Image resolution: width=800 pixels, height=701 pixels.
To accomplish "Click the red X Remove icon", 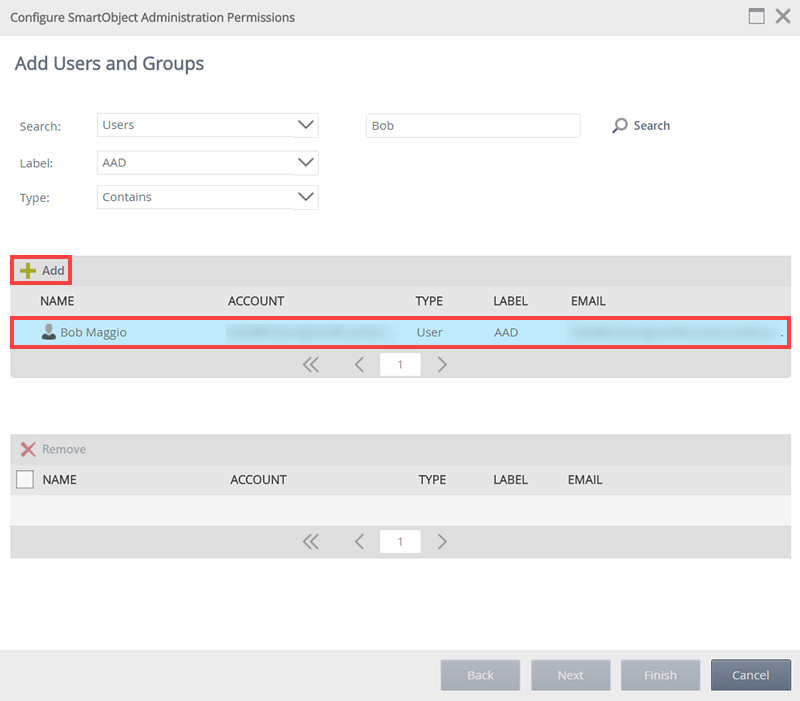I will [28, 450].
